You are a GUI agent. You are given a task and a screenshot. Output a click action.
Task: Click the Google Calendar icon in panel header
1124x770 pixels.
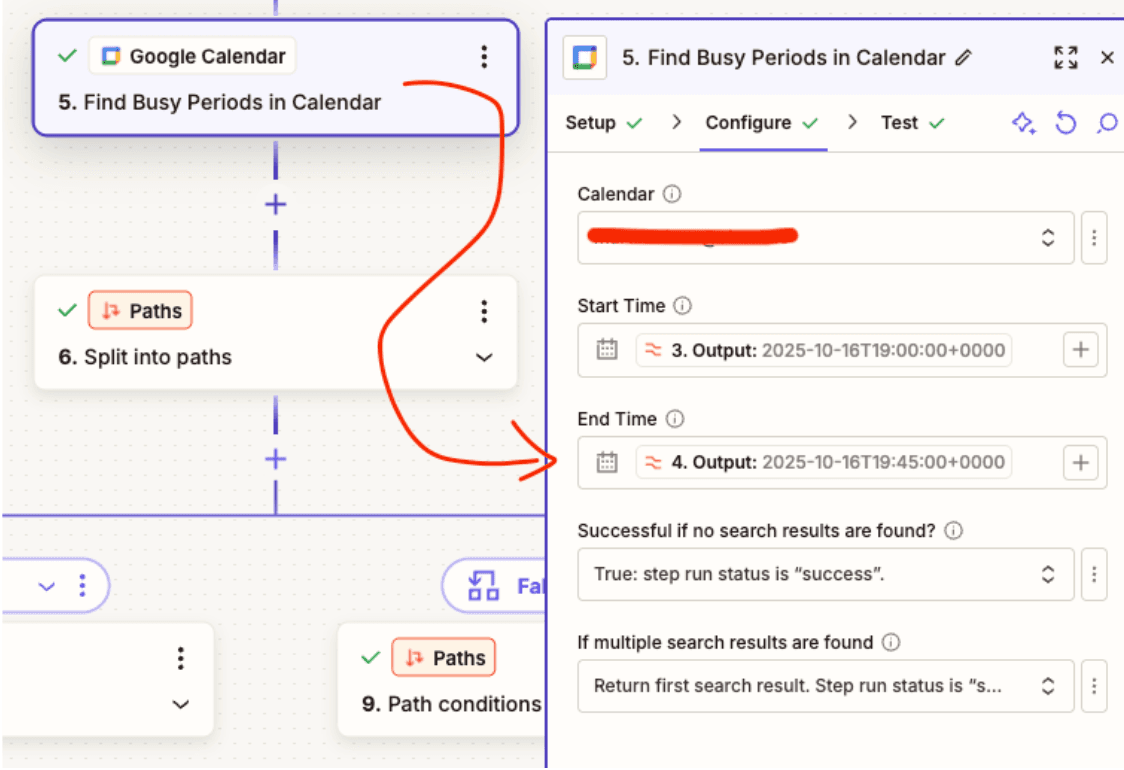pos(585,57)
